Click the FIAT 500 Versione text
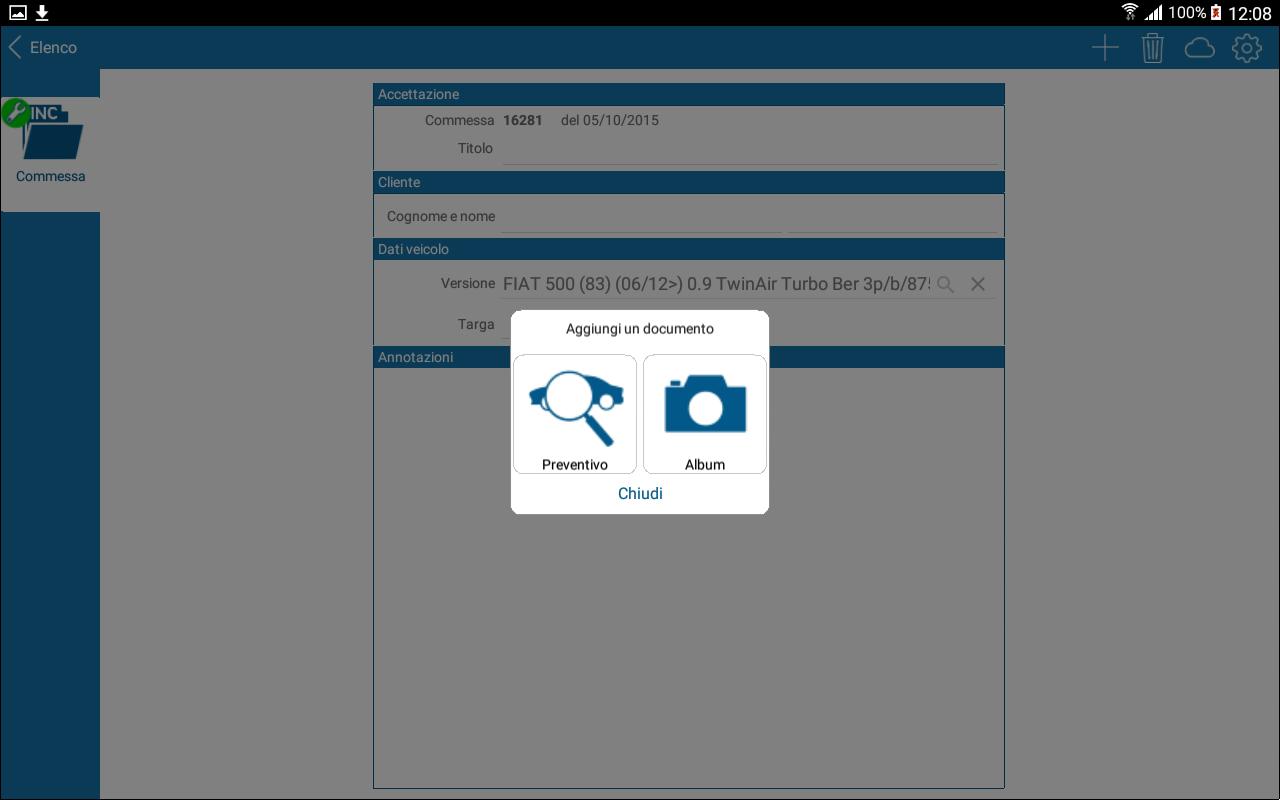This screenshot has width=1280, height=800. [716, 284]
